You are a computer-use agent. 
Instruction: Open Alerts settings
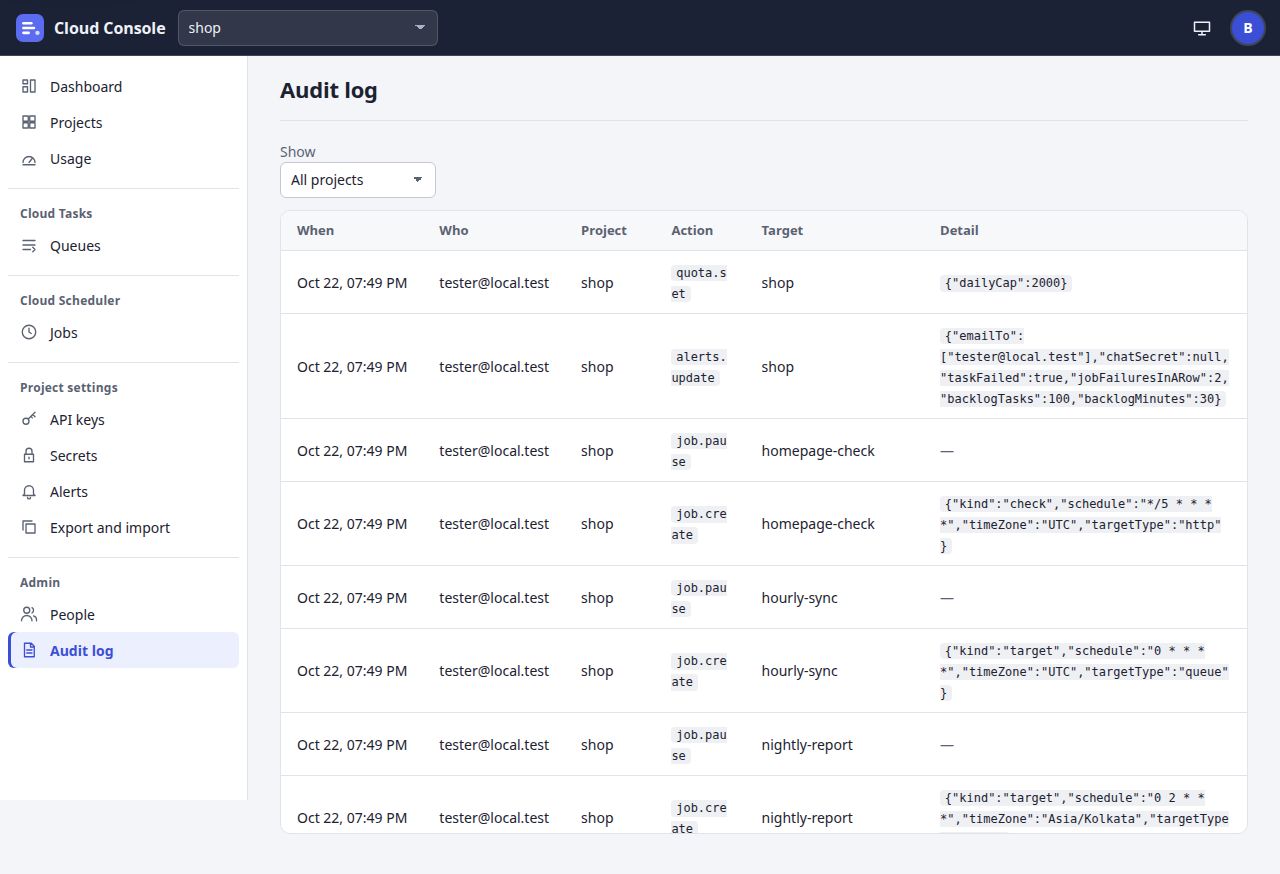click(x=124, y=492)
